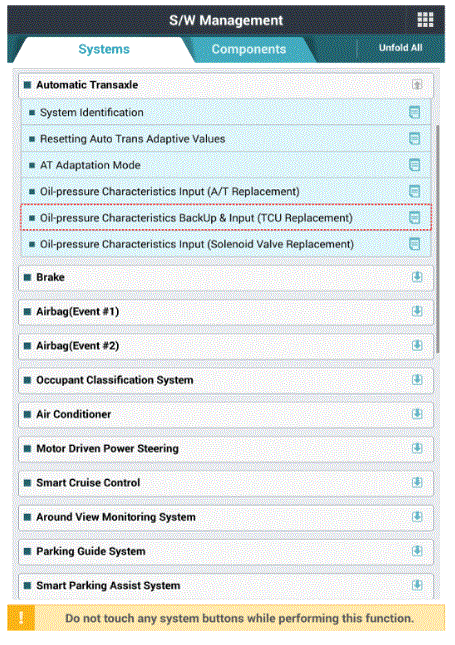Viewport: 455px width, 645px height.
Task: Click the vertical scrollbar thumb
Action: pyautogui.click(x=438, y=239)
